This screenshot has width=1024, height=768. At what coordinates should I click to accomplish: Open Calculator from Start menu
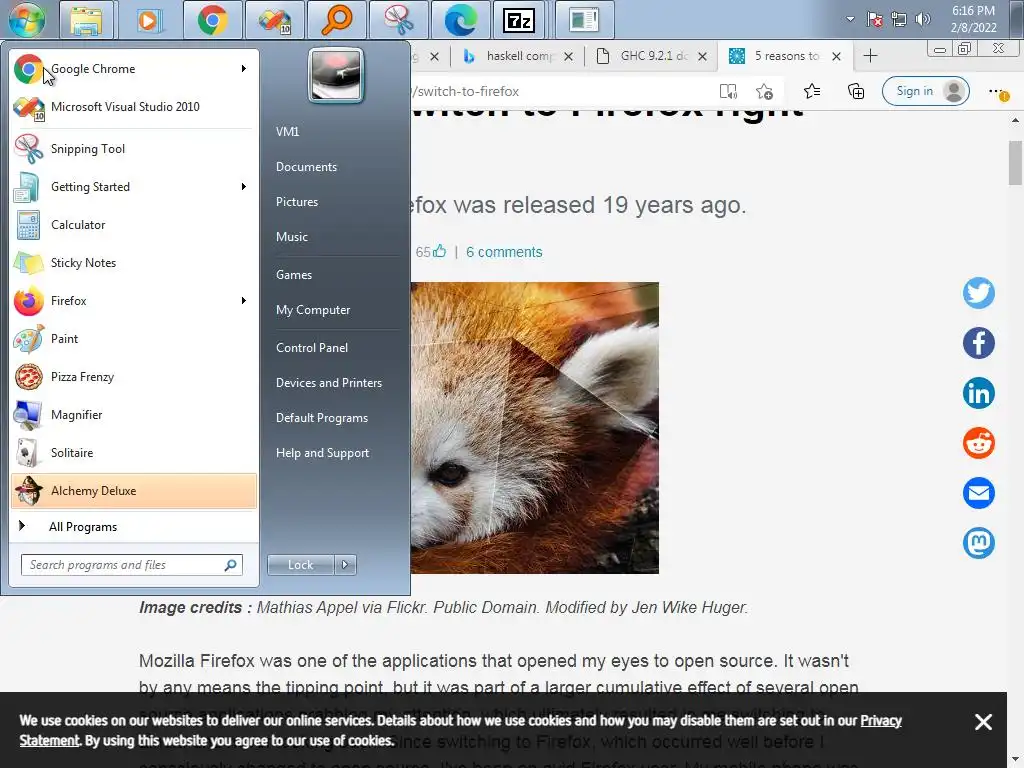tap(134, 225)
